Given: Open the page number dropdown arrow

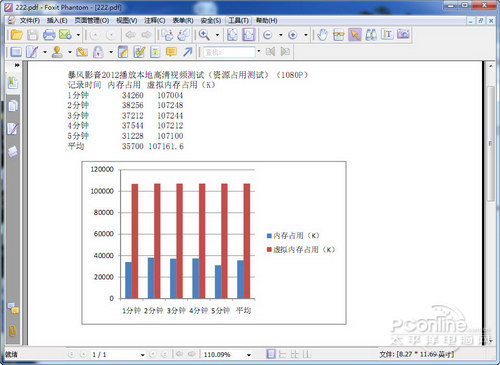Looking at the screenshot, I should click(142, 355).
